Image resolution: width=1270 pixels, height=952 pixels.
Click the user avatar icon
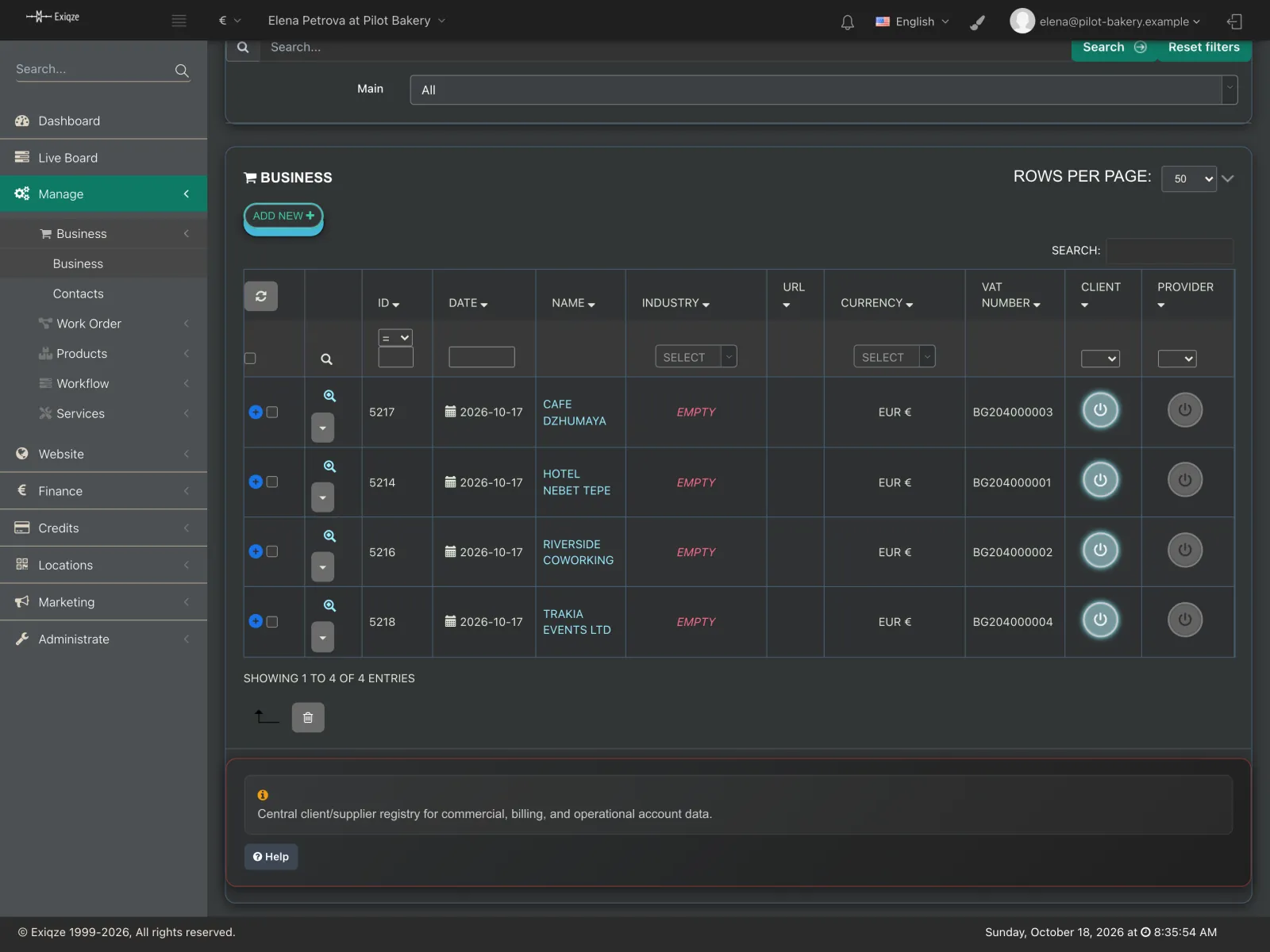[1022, 21]
